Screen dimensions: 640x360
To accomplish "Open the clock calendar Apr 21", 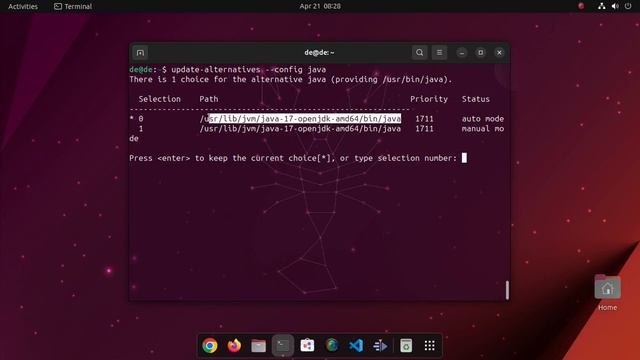I will pyautogui.click(x=320, y=6).
